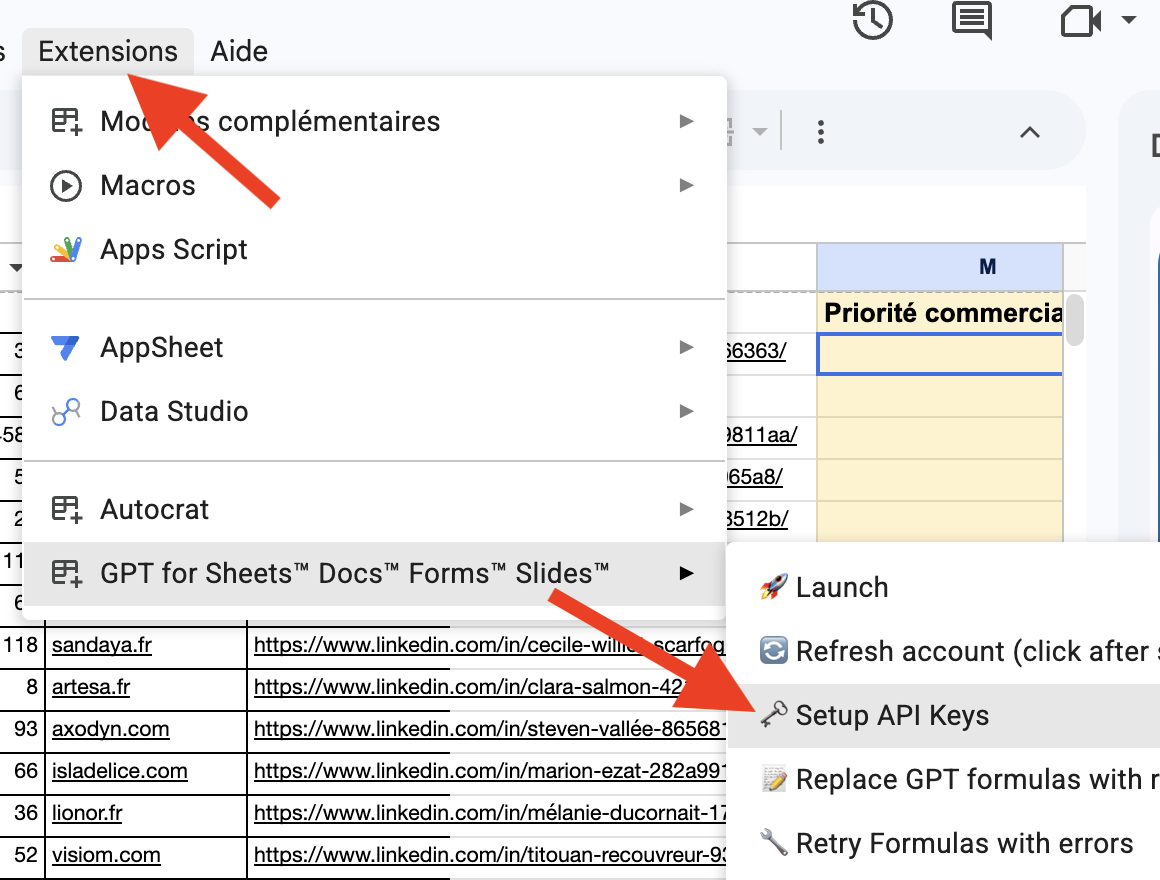The height and width of the screenshot is (880, 1160).
Task: Click the AppSheet icon
Action: (65, 348)
